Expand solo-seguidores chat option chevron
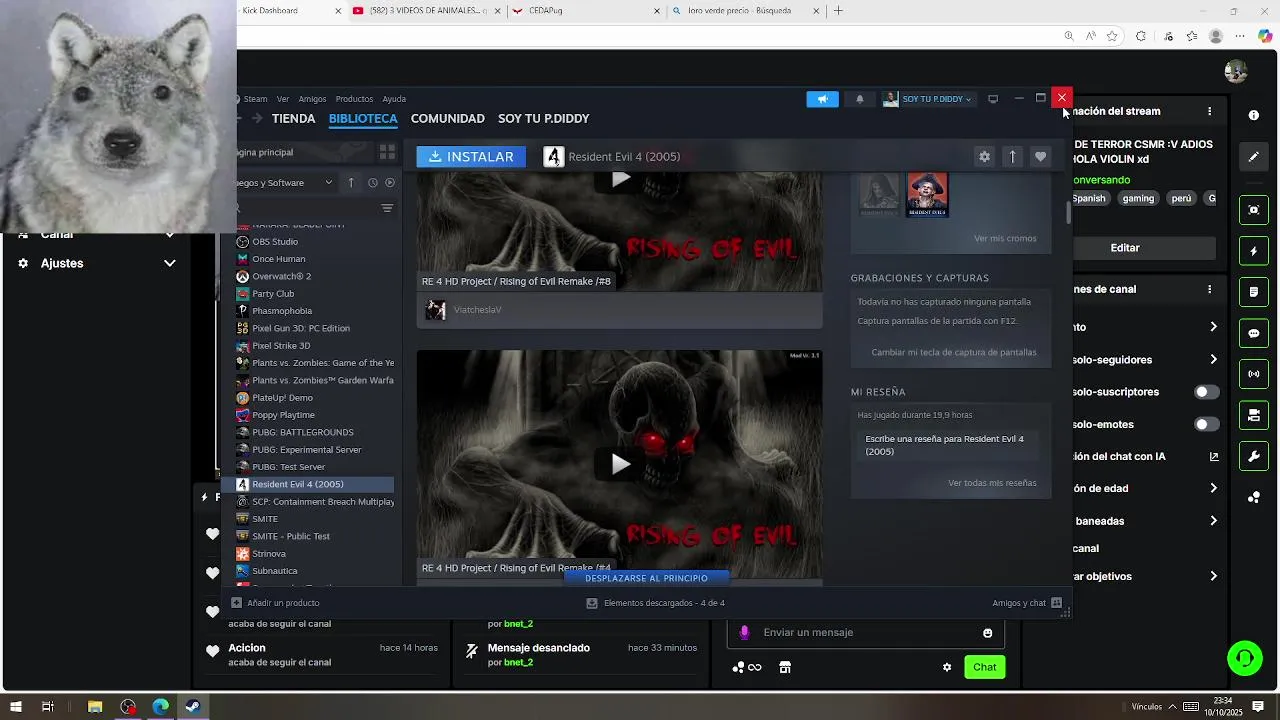Image resolution: width=1280 pixels, height=720 pixels. click(1213, 359)
